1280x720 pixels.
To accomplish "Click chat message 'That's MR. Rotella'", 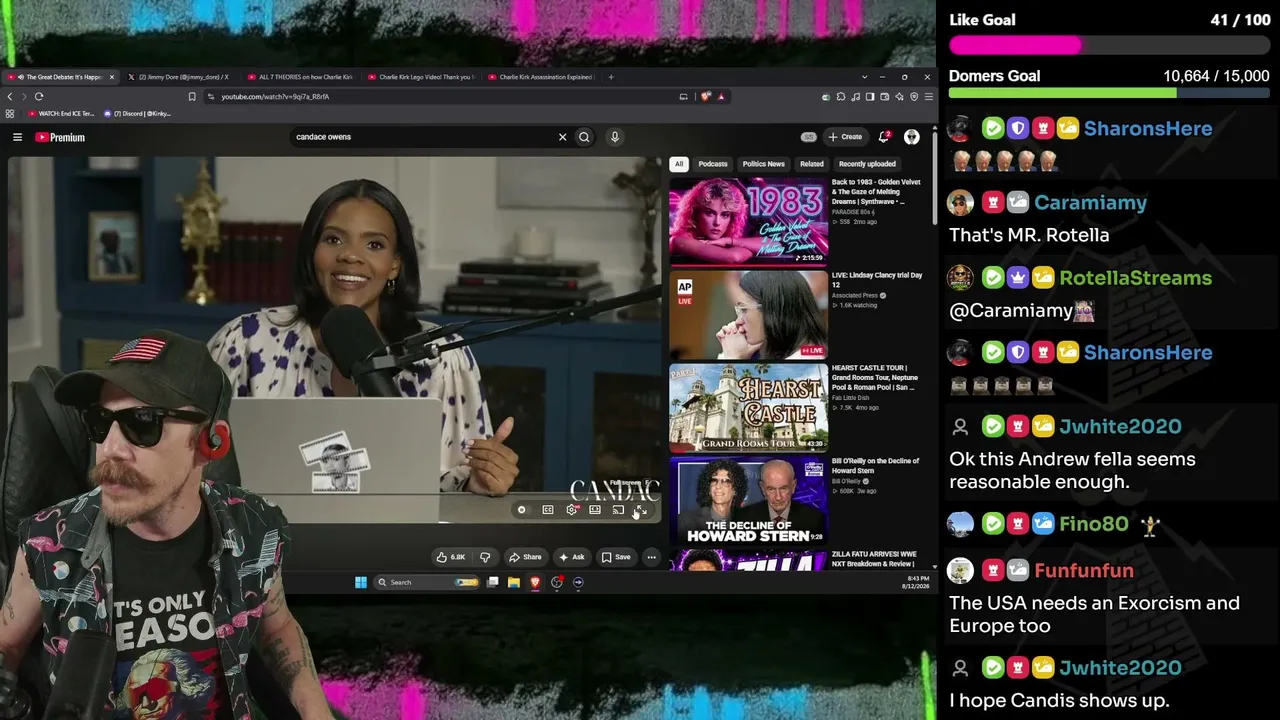I will (x=1029, y=235).
